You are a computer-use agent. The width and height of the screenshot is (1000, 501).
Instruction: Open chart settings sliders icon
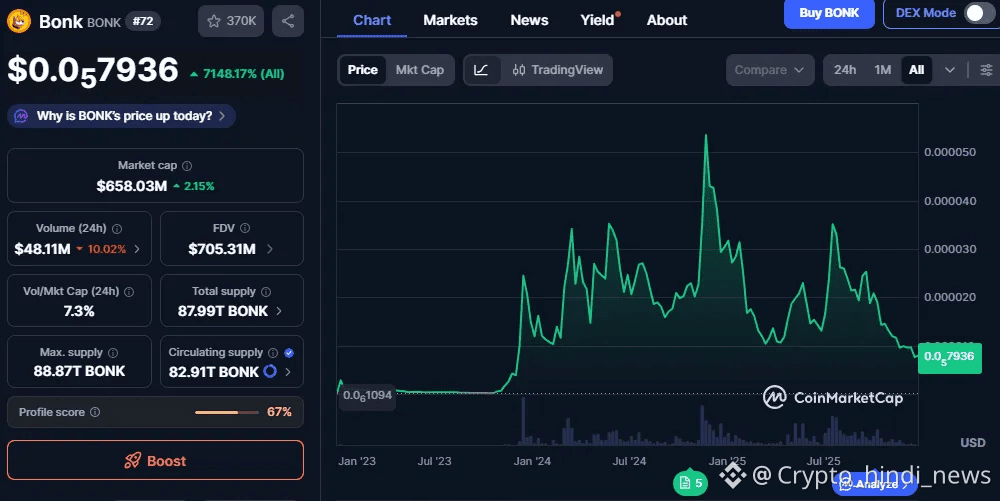[x=986, y=70]
